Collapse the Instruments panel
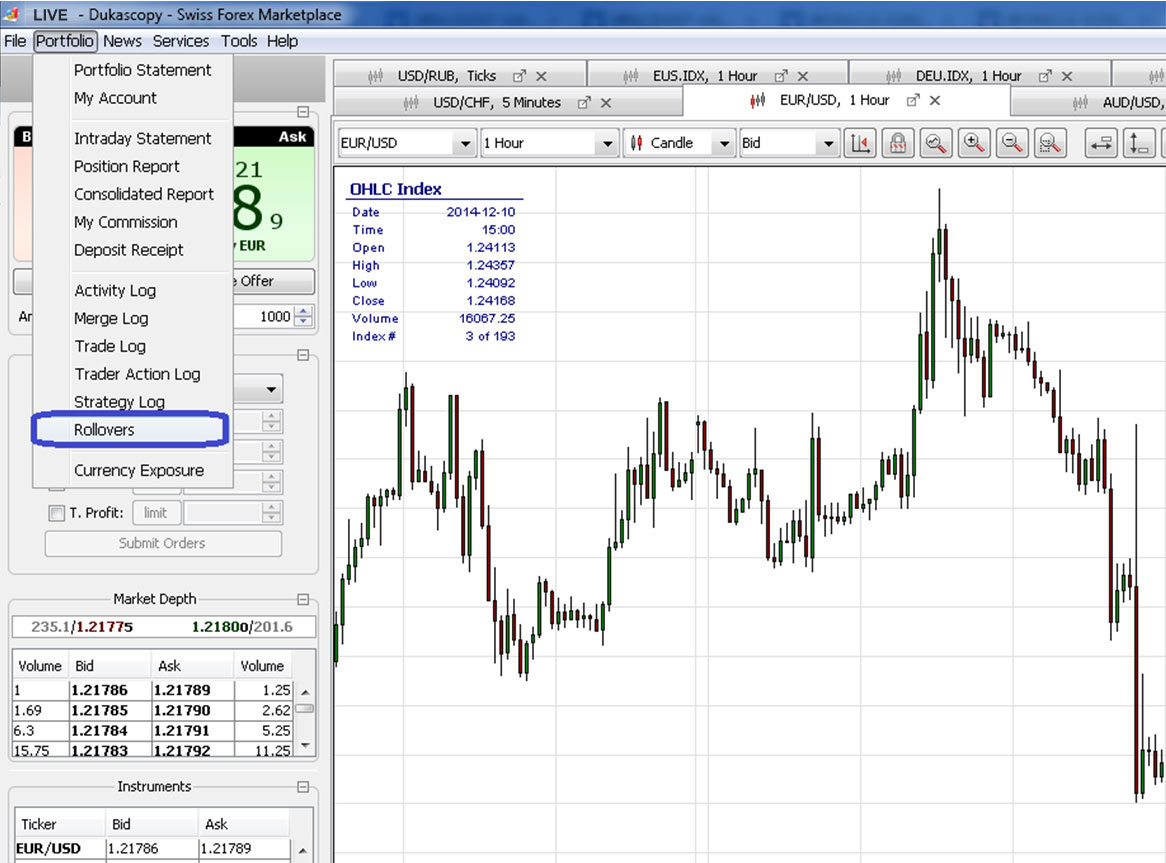This screenshot has height=863, width=1166. [x=303, y=786]
